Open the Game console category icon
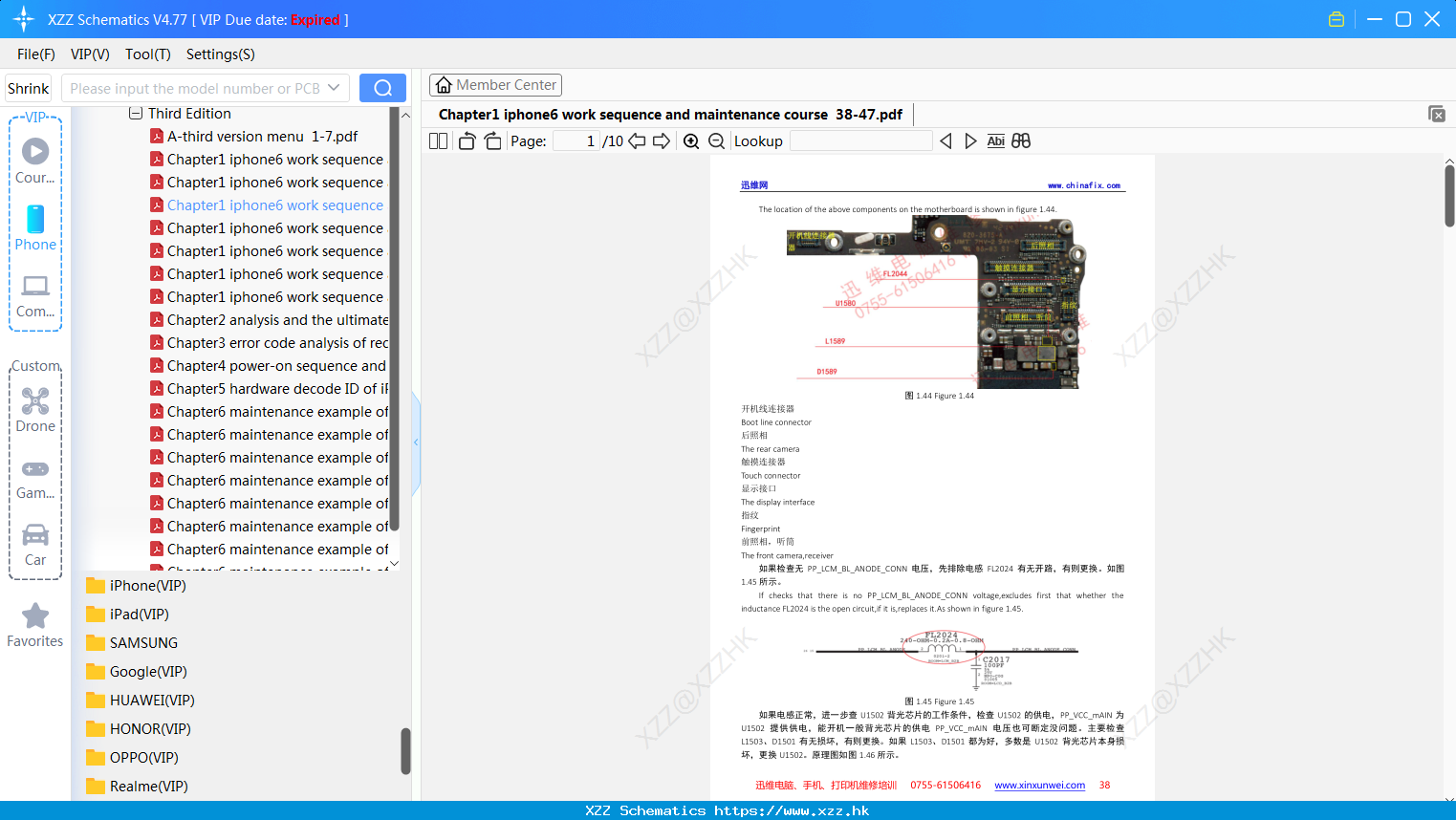The width and height of the screenshot is (1456, 820). pyautogui.click(x=35, y=469)
